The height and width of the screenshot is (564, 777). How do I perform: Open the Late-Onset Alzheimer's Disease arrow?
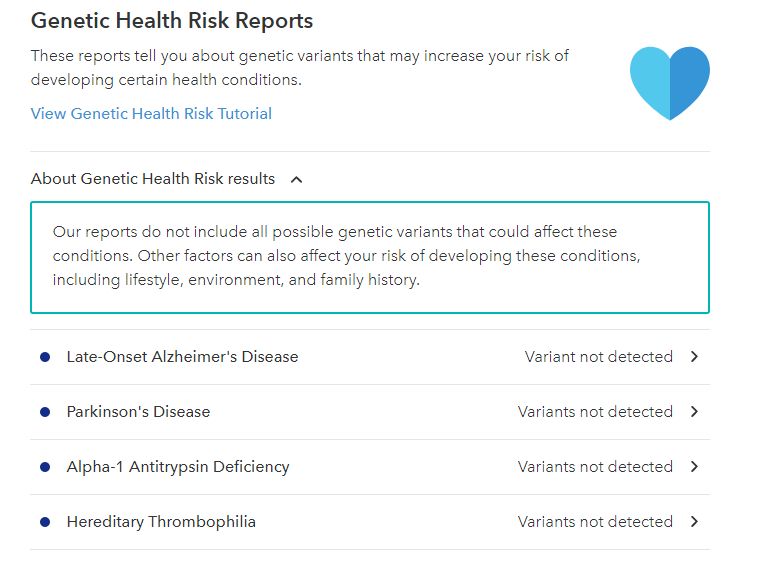pos(695,357)
